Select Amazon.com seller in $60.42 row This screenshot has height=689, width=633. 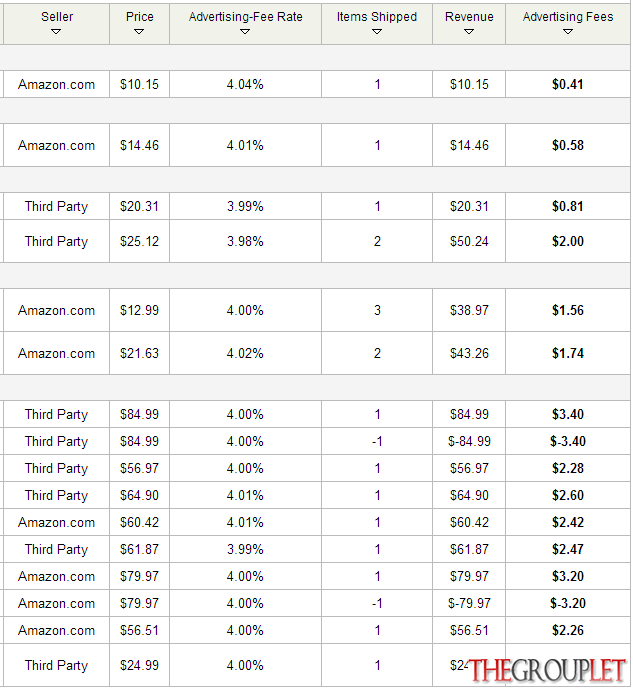[56, 522]
